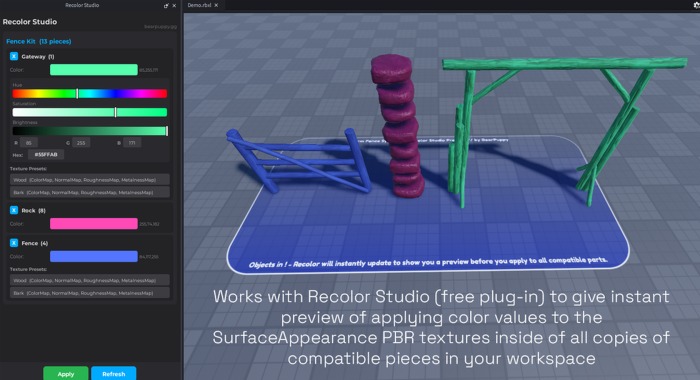Click the G value field
Image resolution: width=700 pixels, height=380 pixels.
81,143
